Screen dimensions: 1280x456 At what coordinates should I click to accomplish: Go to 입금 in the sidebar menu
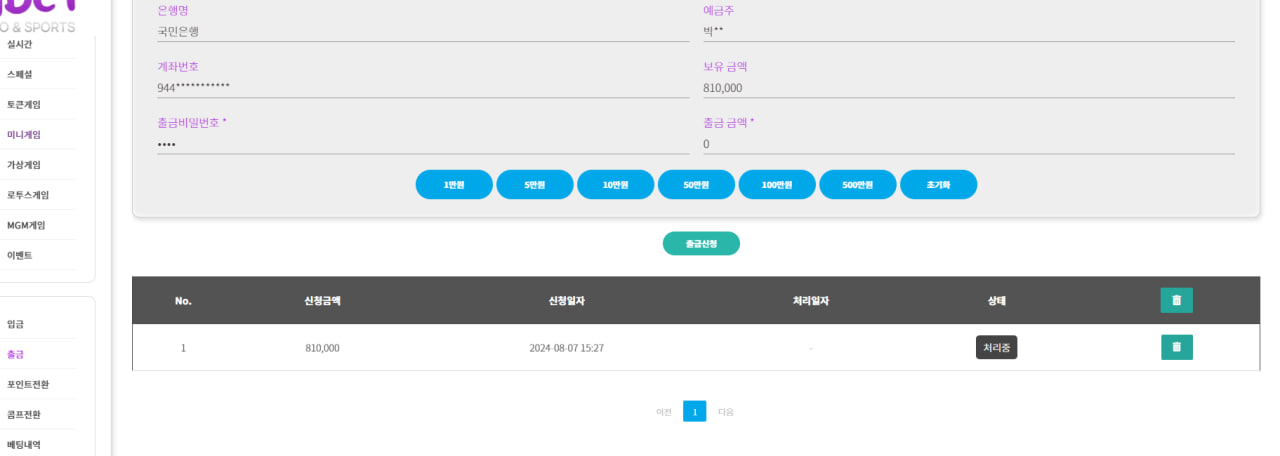[15, 324]
